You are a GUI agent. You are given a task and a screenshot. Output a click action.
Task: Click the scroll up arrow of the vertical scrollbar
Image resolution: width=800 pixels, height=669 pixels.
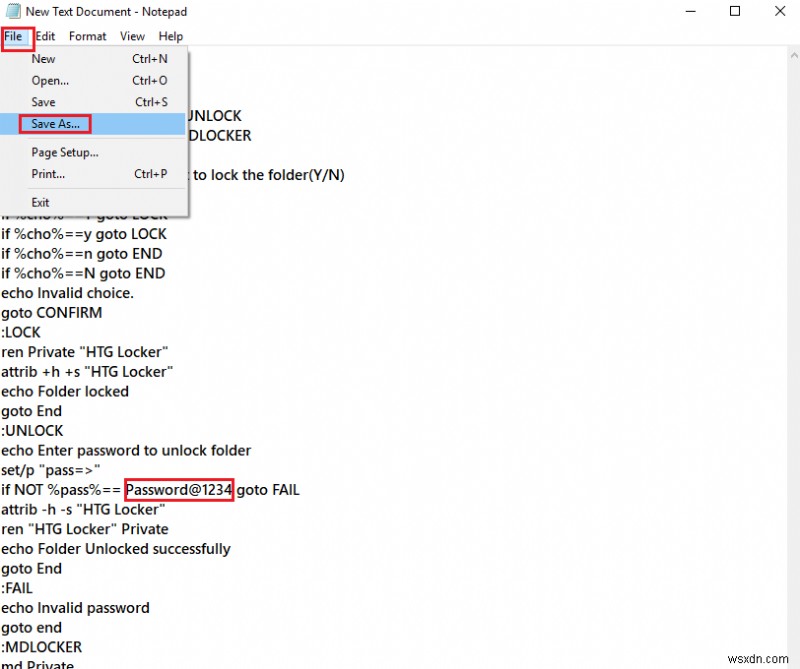[x=794, y=55]
